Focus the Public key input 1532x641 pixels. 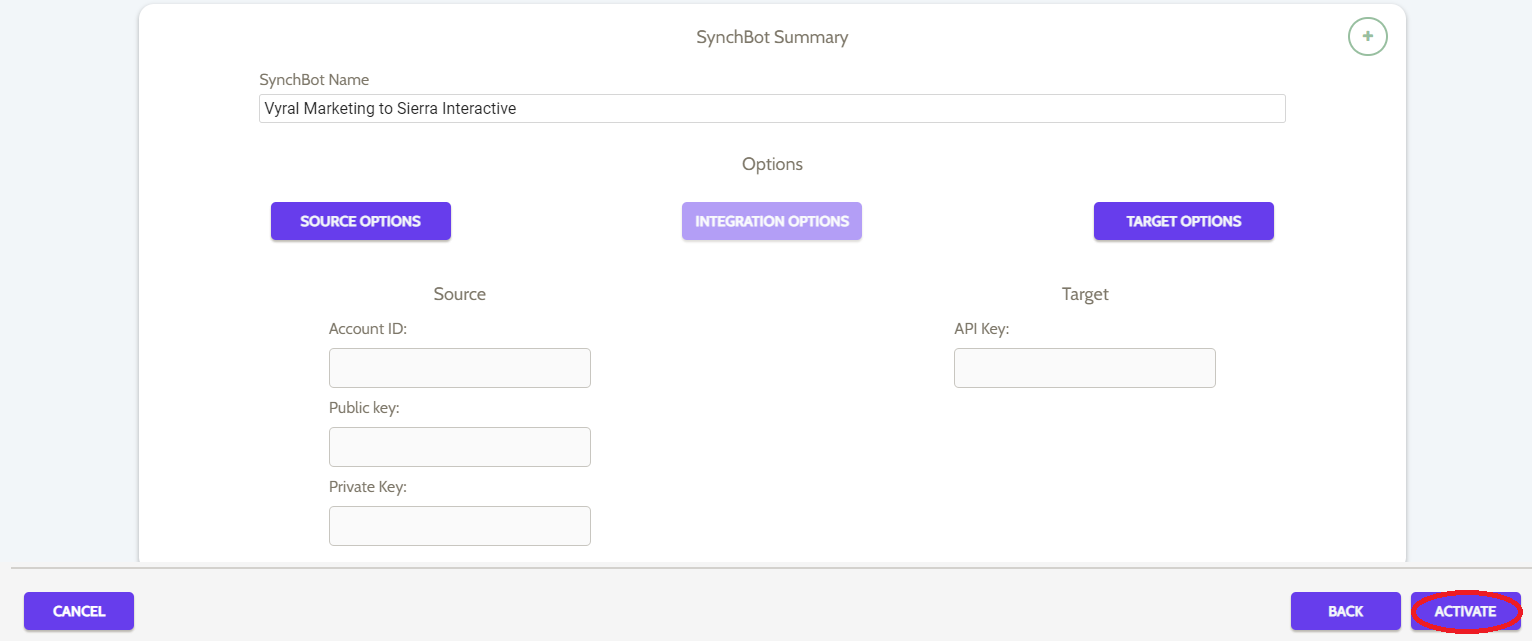(x=460, y=447)
